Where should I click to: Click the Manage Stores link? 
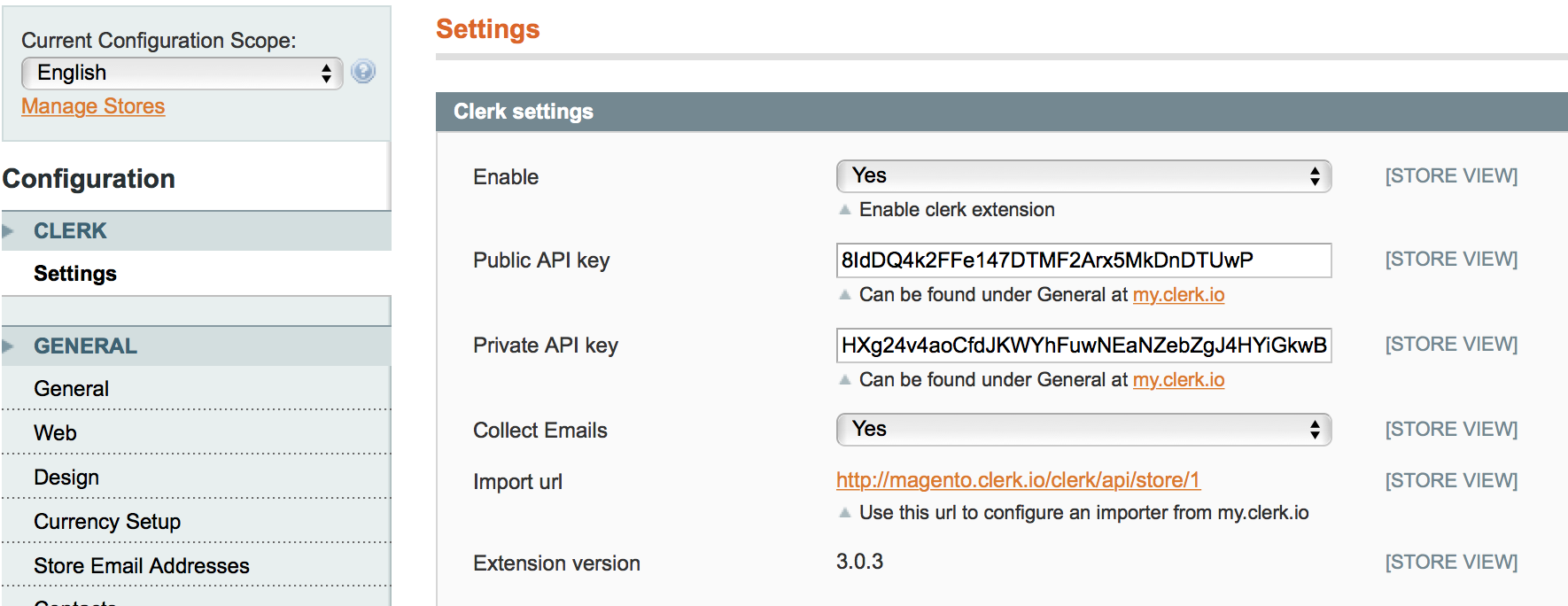click(x=92, y=105)
